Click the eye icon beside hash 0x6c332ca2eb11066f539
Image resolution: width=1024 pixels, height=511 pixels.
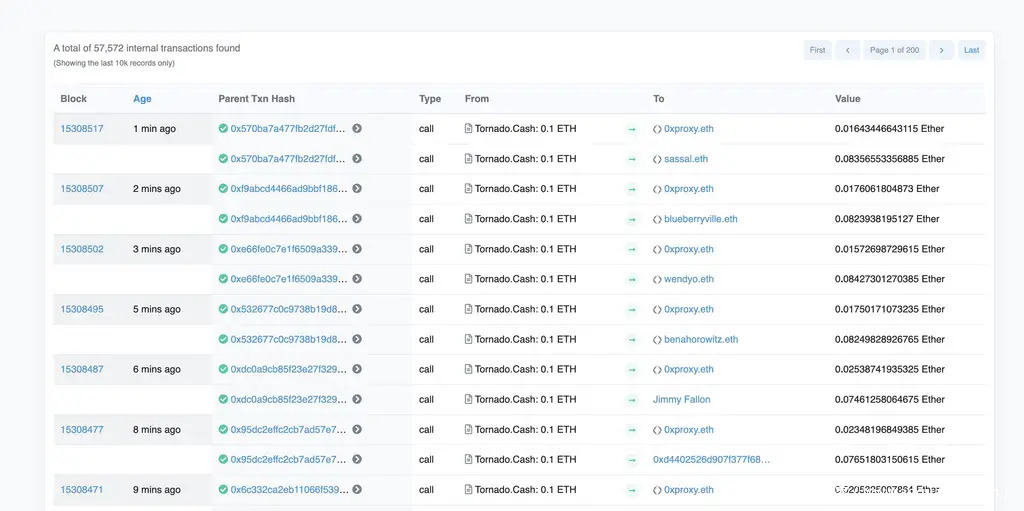tap(357, 490)
